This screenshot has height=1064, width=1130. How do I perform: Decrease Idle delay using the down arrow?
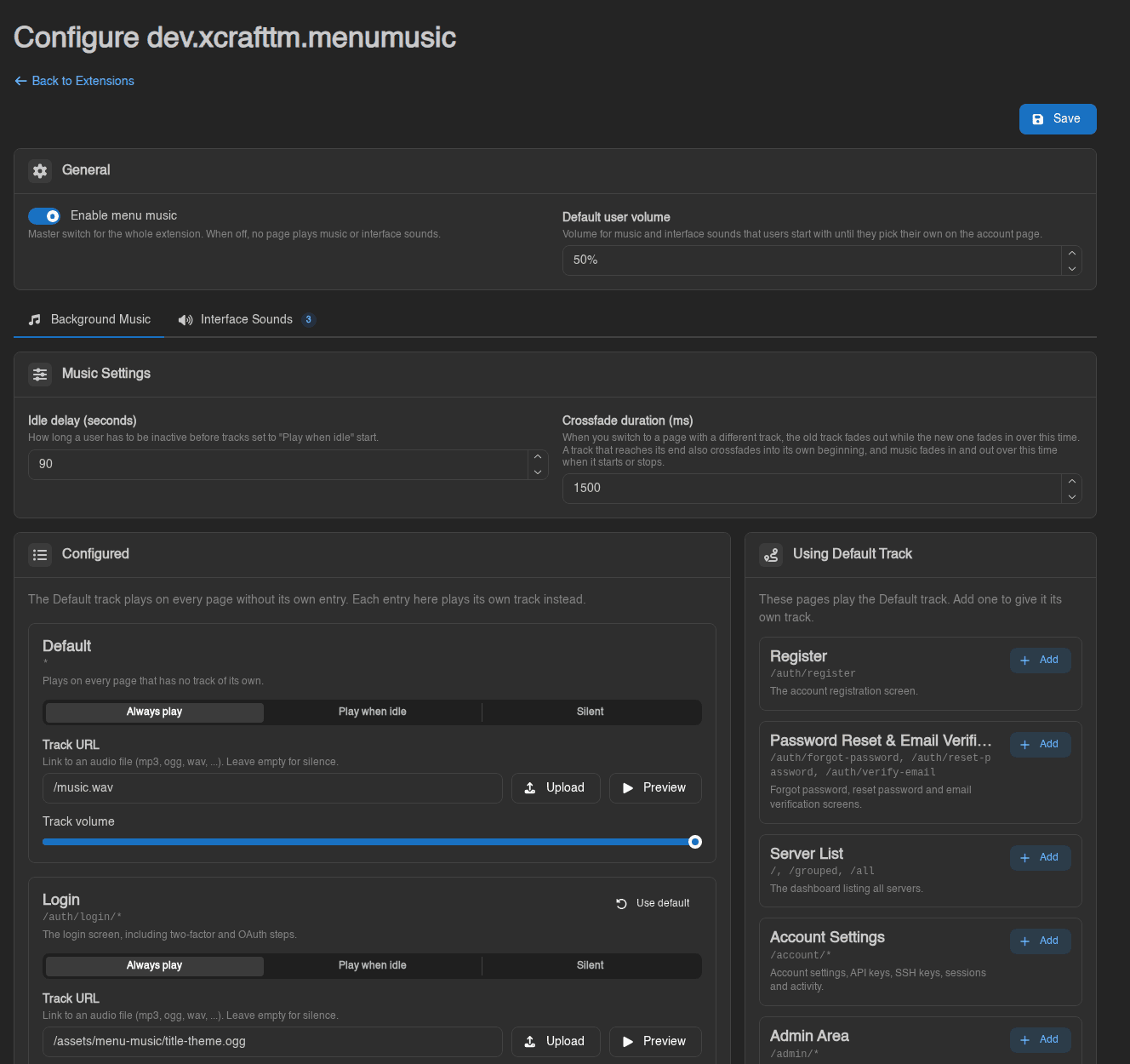coord(538,472)
